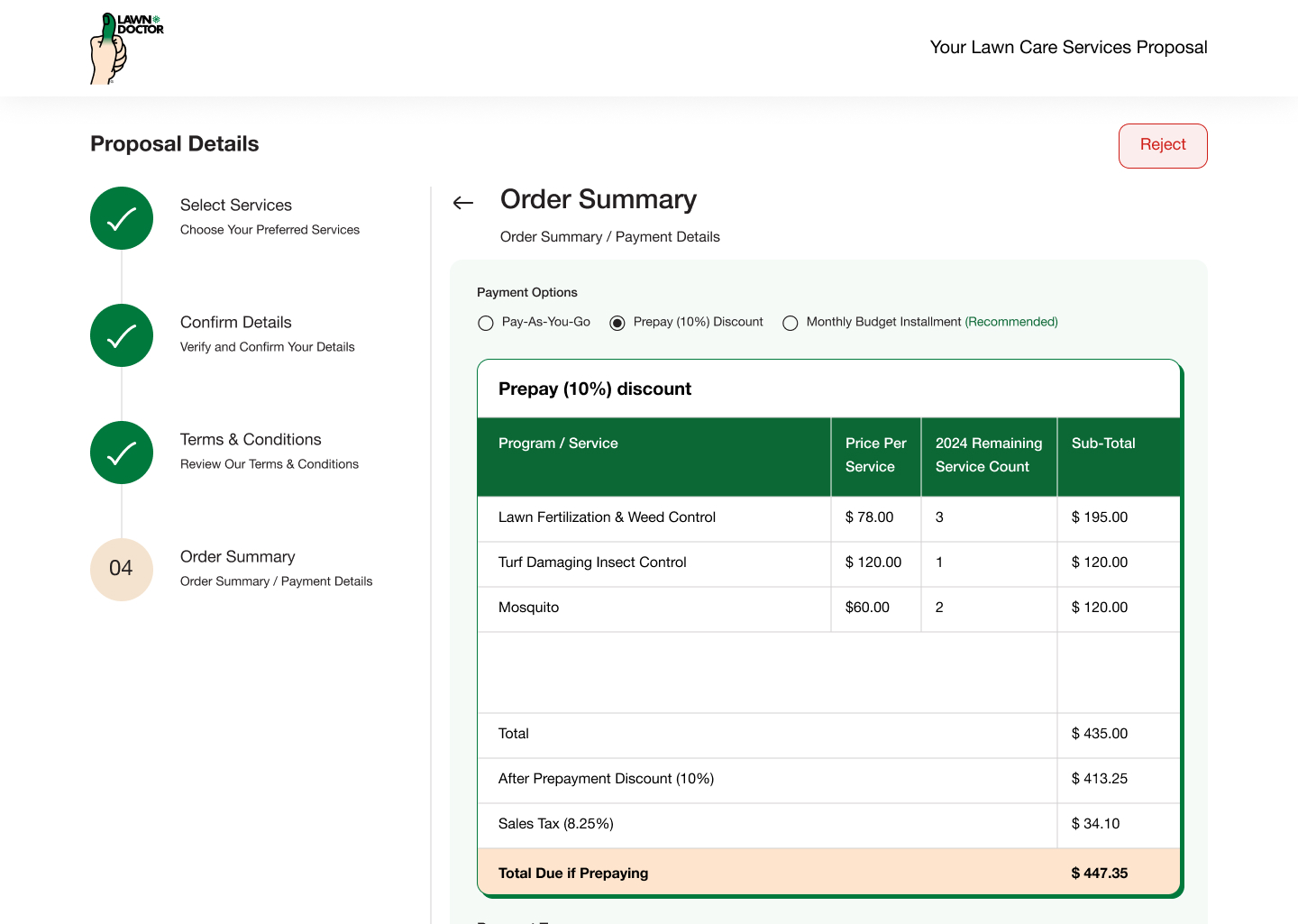Click Sales Tax (8.25%) label
This screenshot has height=924, width=1298.
point(556,824)
